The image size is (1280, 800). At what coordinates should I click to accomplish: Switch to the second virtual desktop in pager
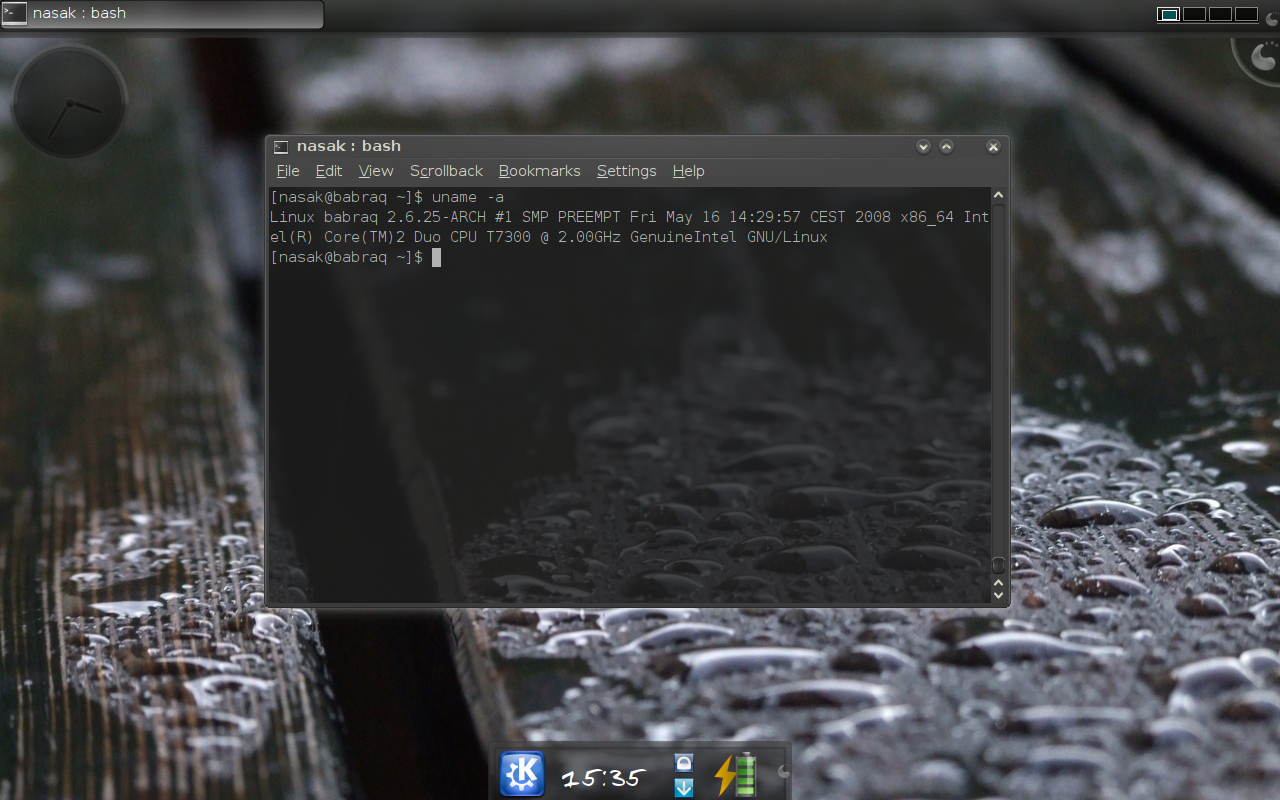[1194, 14]
